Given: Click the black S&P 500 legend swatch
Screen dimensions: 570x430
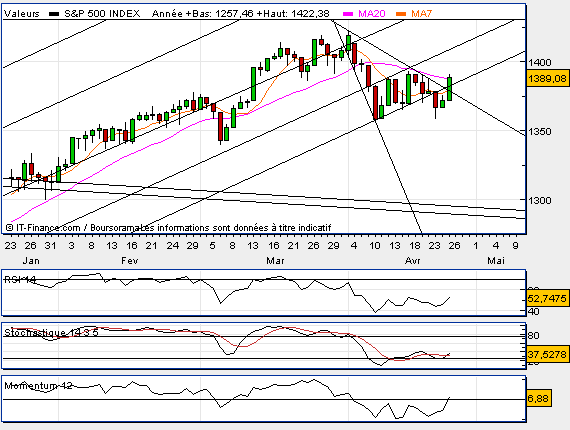Looking at the screenshot, I should [54, 14].
